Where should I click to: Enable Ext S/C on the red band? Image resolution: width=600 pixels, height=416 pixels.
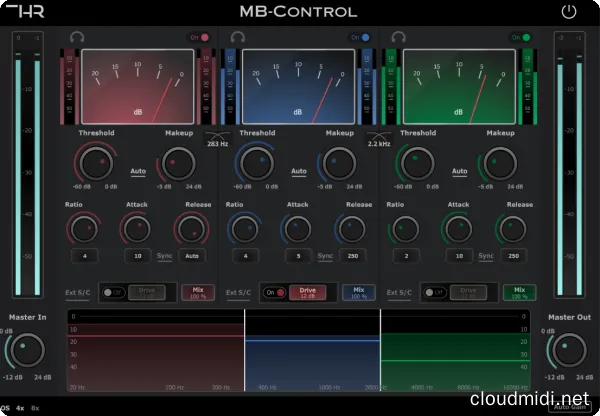click(x=78, y=293)
